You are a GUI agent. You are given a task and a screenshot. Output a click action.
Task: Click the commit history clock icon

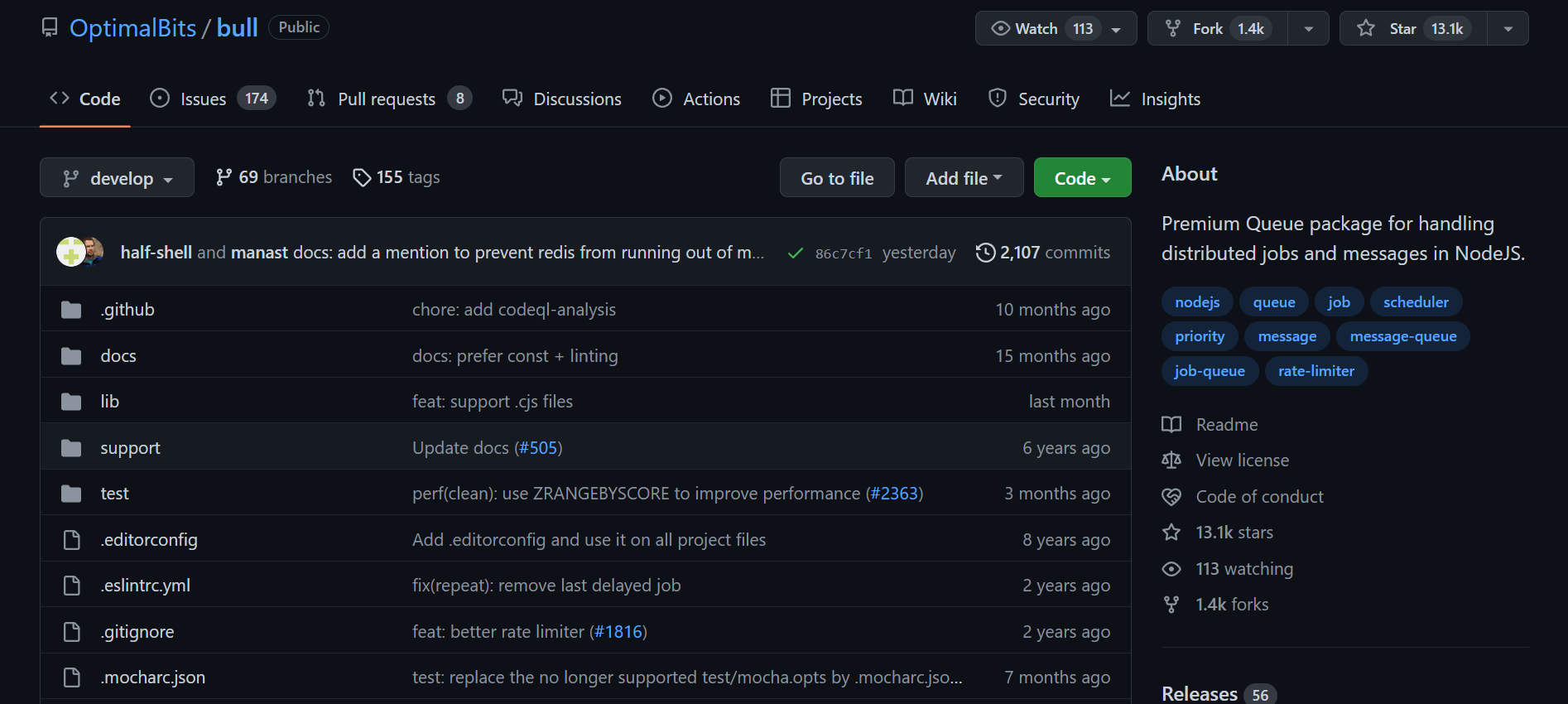(x=985, y=253)
